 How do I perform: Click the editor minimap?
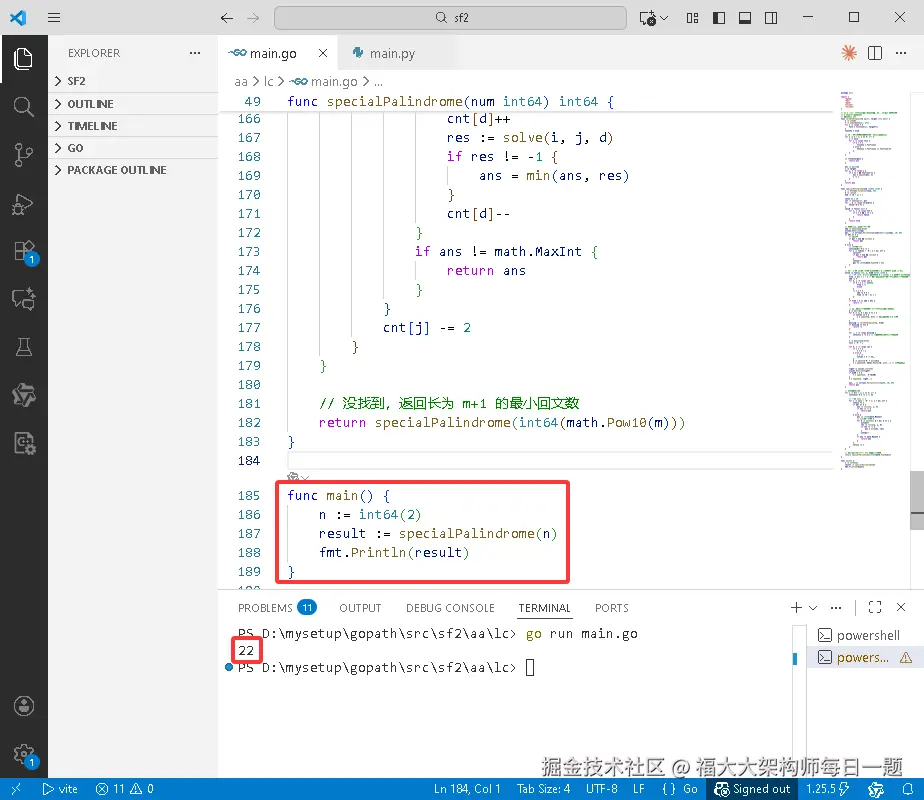[x=872, y=280]
